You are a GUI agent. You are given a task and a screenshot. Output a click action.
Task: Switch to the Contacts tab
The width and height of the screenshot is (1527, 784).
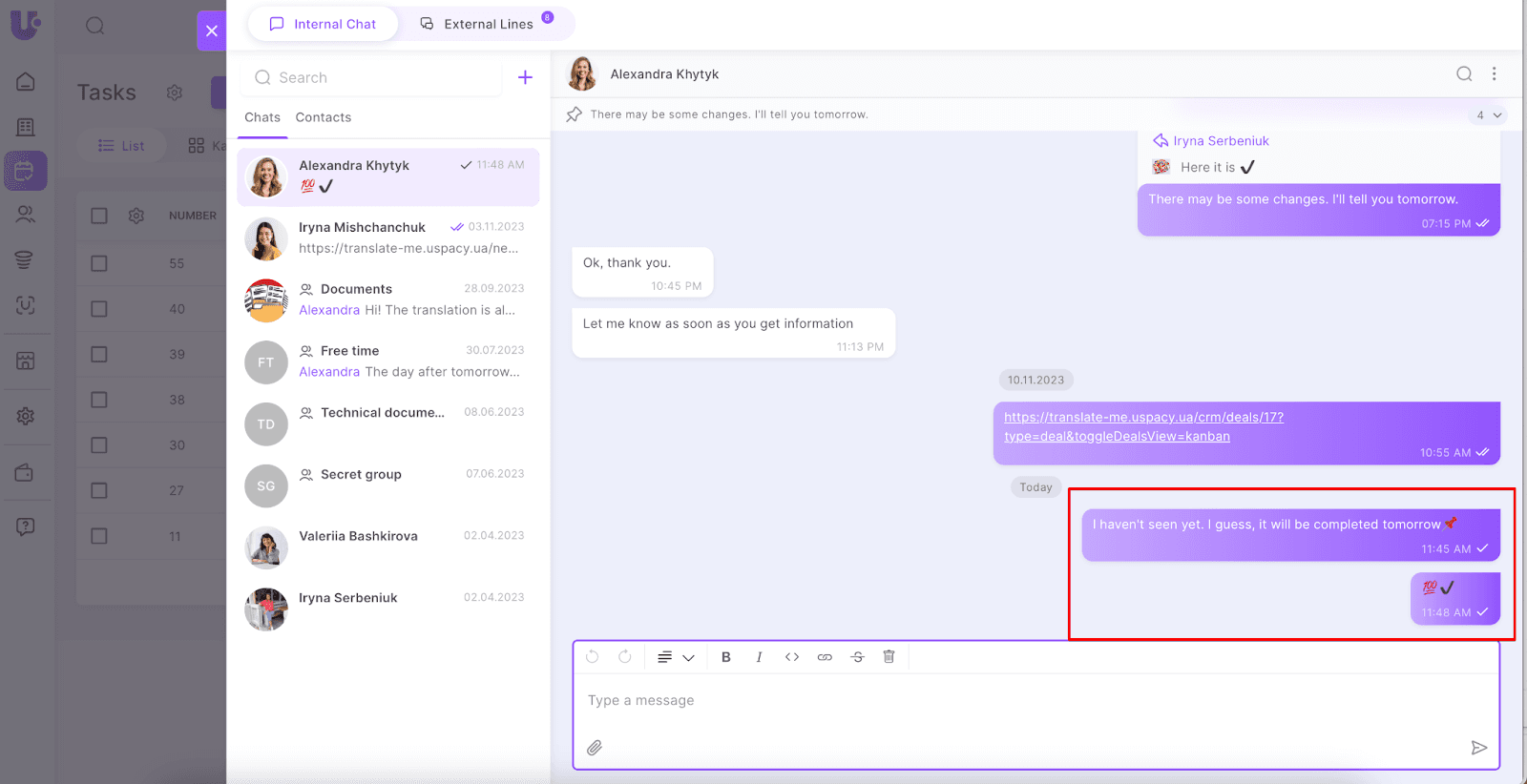point(323,117)
